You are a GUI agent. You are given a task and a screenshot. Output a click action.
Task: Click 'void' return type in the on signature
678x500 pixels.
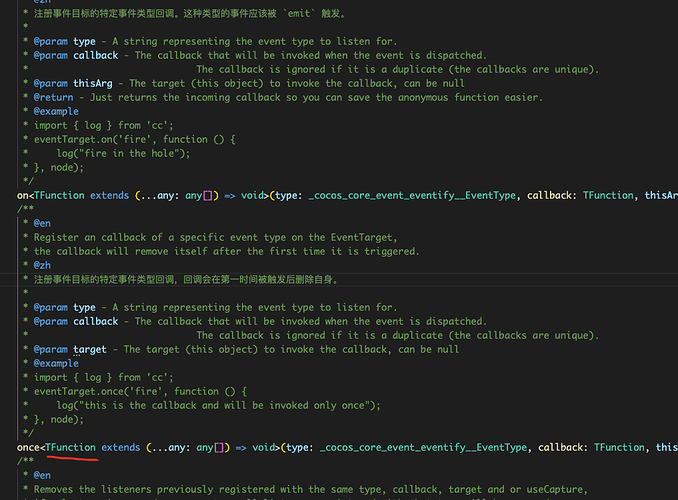click(x=252, y=196)
